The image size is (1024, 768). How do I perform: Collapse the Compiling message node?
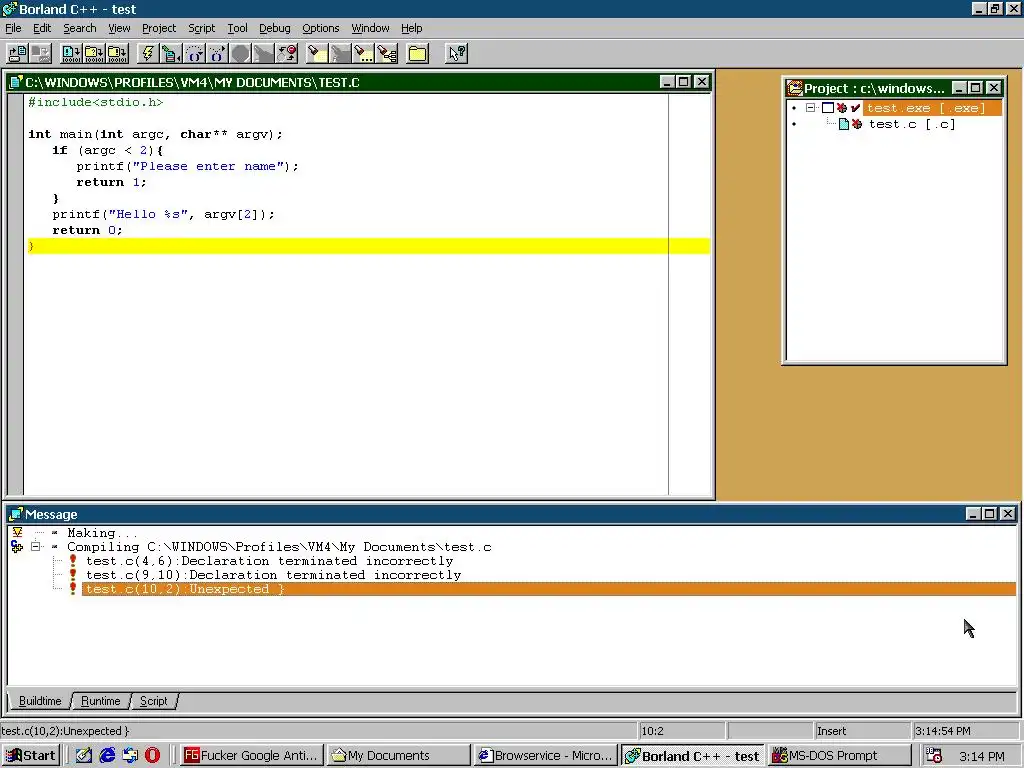(x=36, y=547)
